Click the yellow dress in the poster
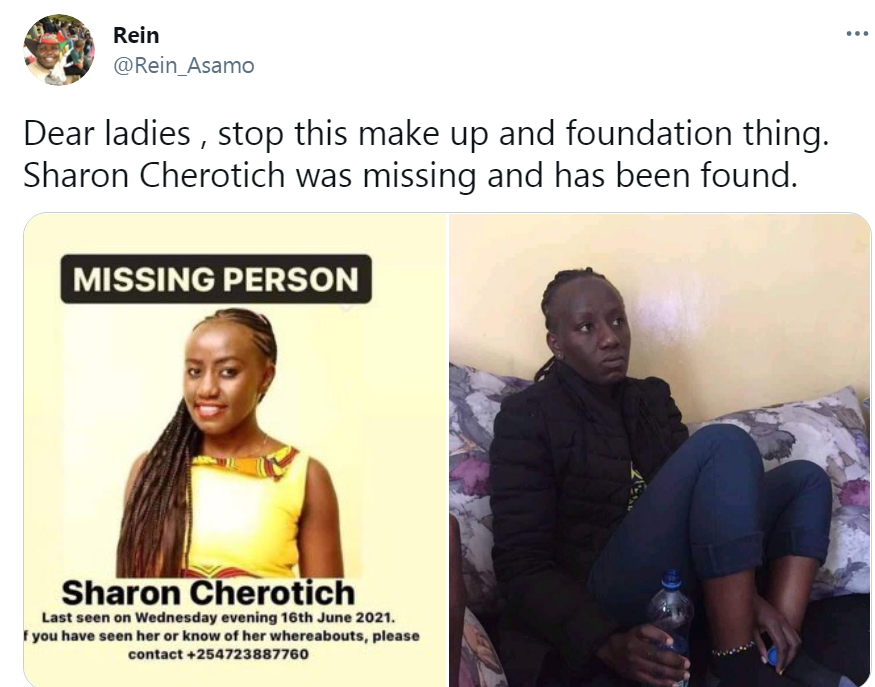This screenshot has width=875, height=687. click(246, 510)
